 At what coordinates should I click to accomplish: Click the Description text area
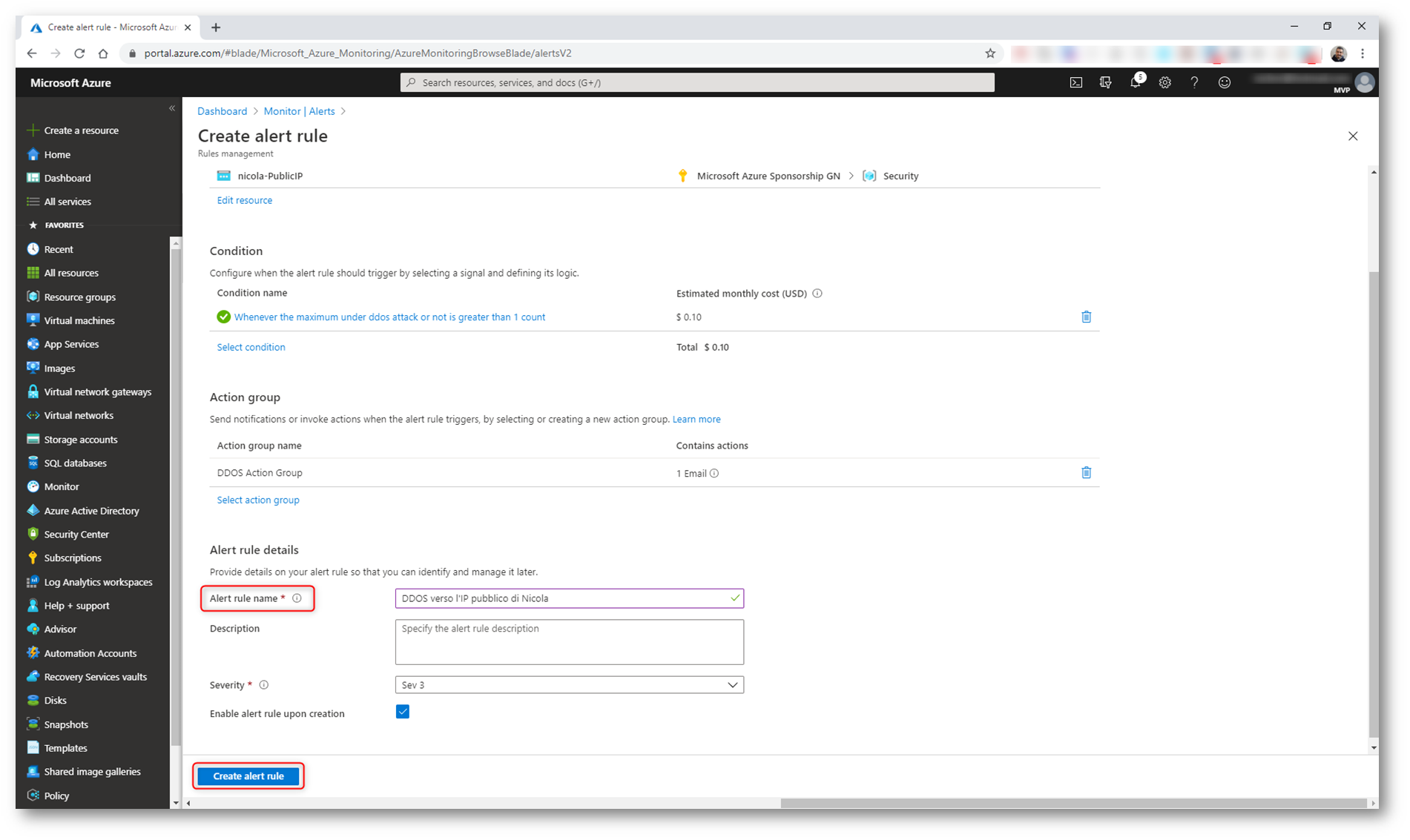569,642
